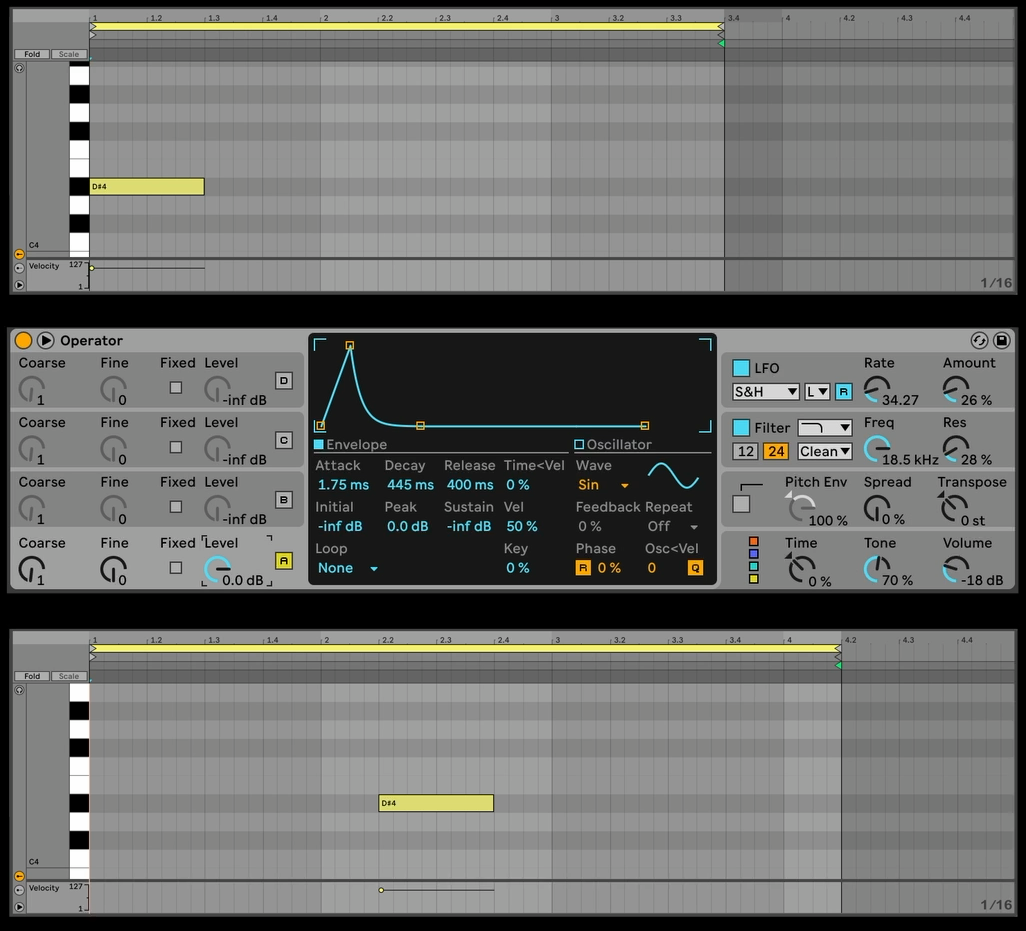Click the Operator unfold play-triangle icon
The width and height of the screenshot is (1026, 931).
(45, 341)
